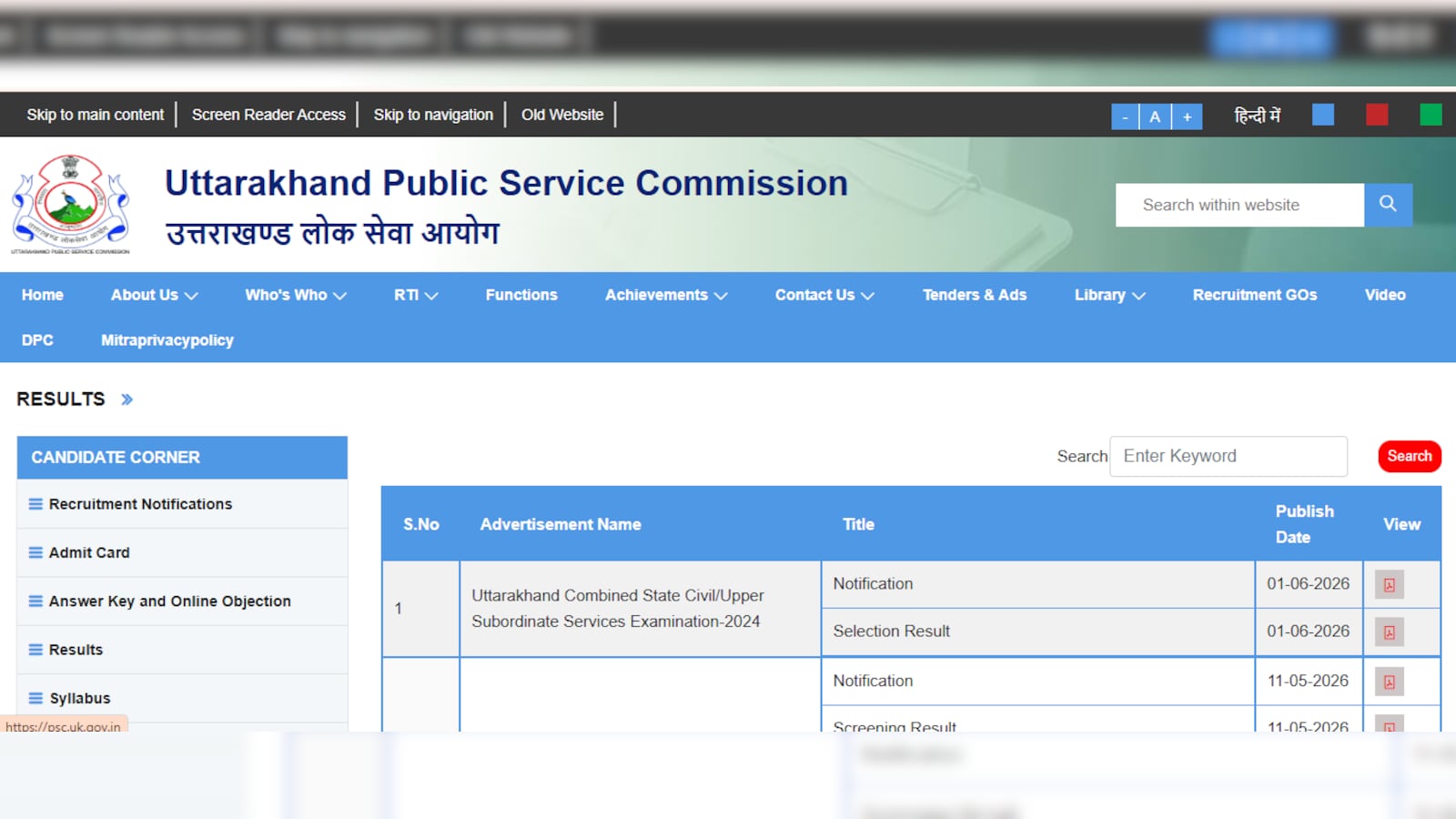Open PDF for 11-05-2026 Notification row
This screenshot has width=1456, height=819.
tap(1389, 682)
